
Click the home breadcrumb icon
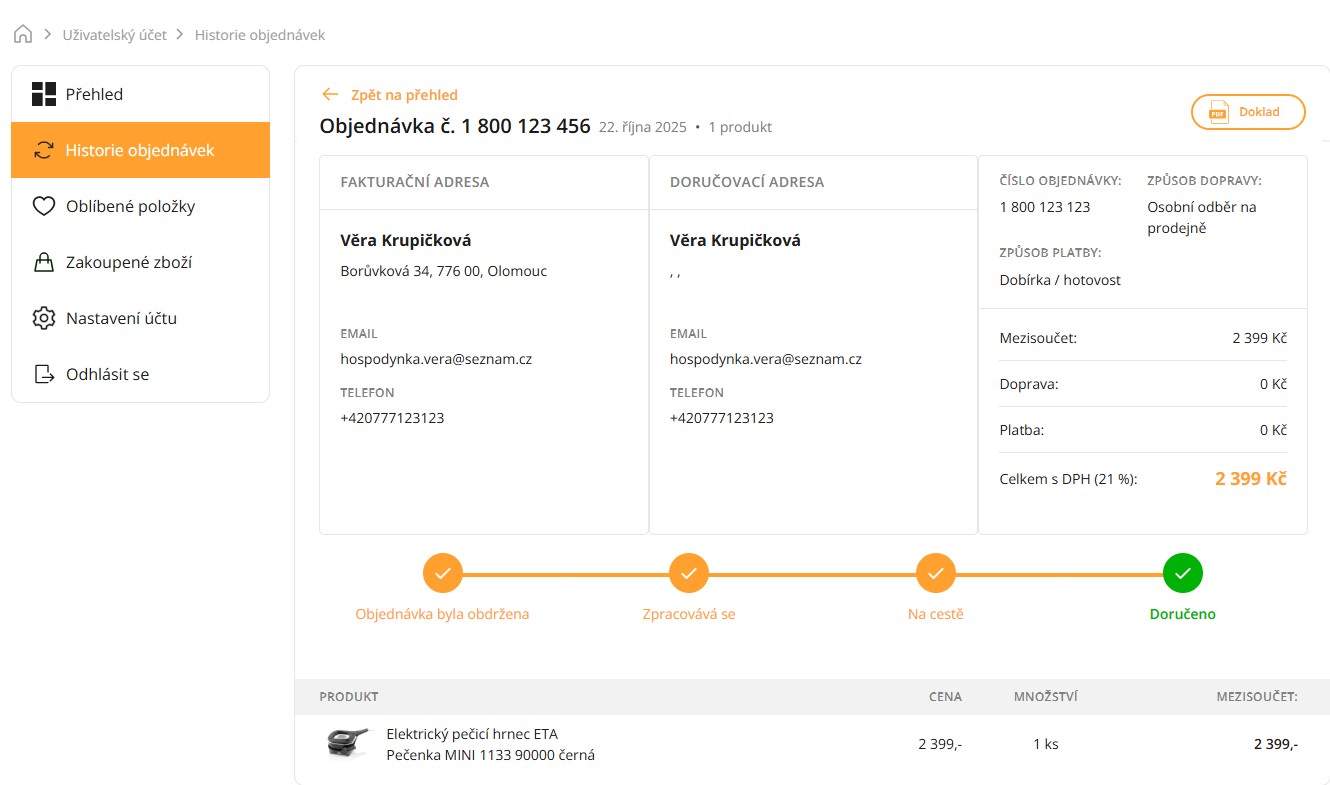[22, 35]
